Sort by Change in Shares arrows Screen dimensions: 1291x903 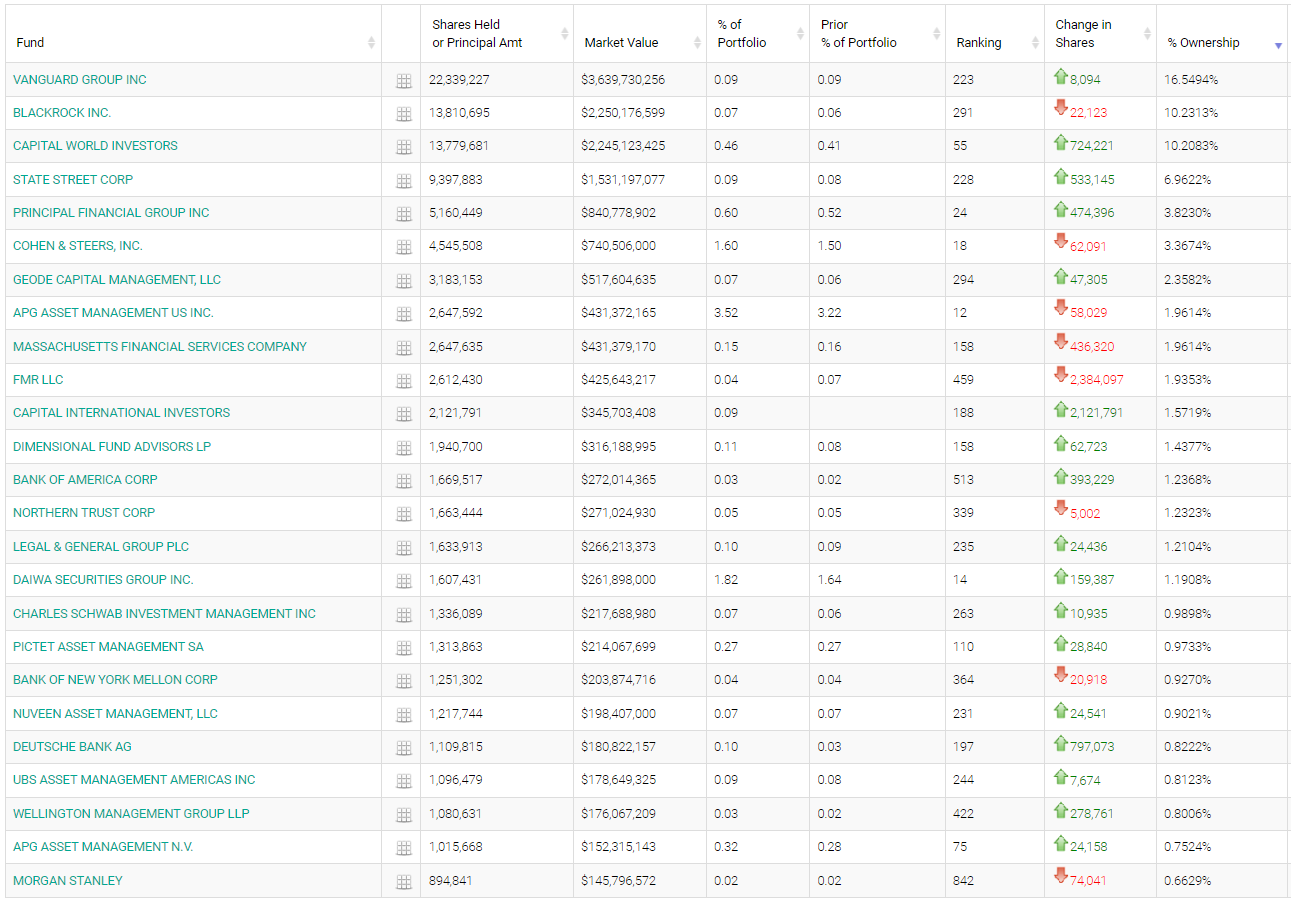tap(1147, 34)
